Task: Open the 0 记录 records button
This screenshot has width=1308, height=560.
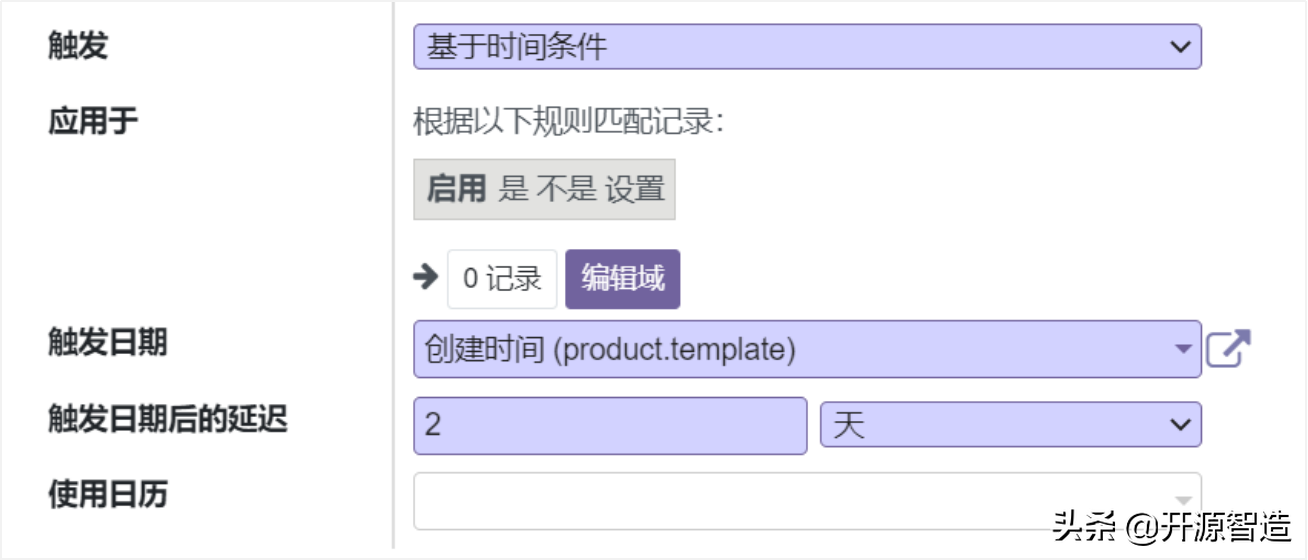Action: [502, 279]
